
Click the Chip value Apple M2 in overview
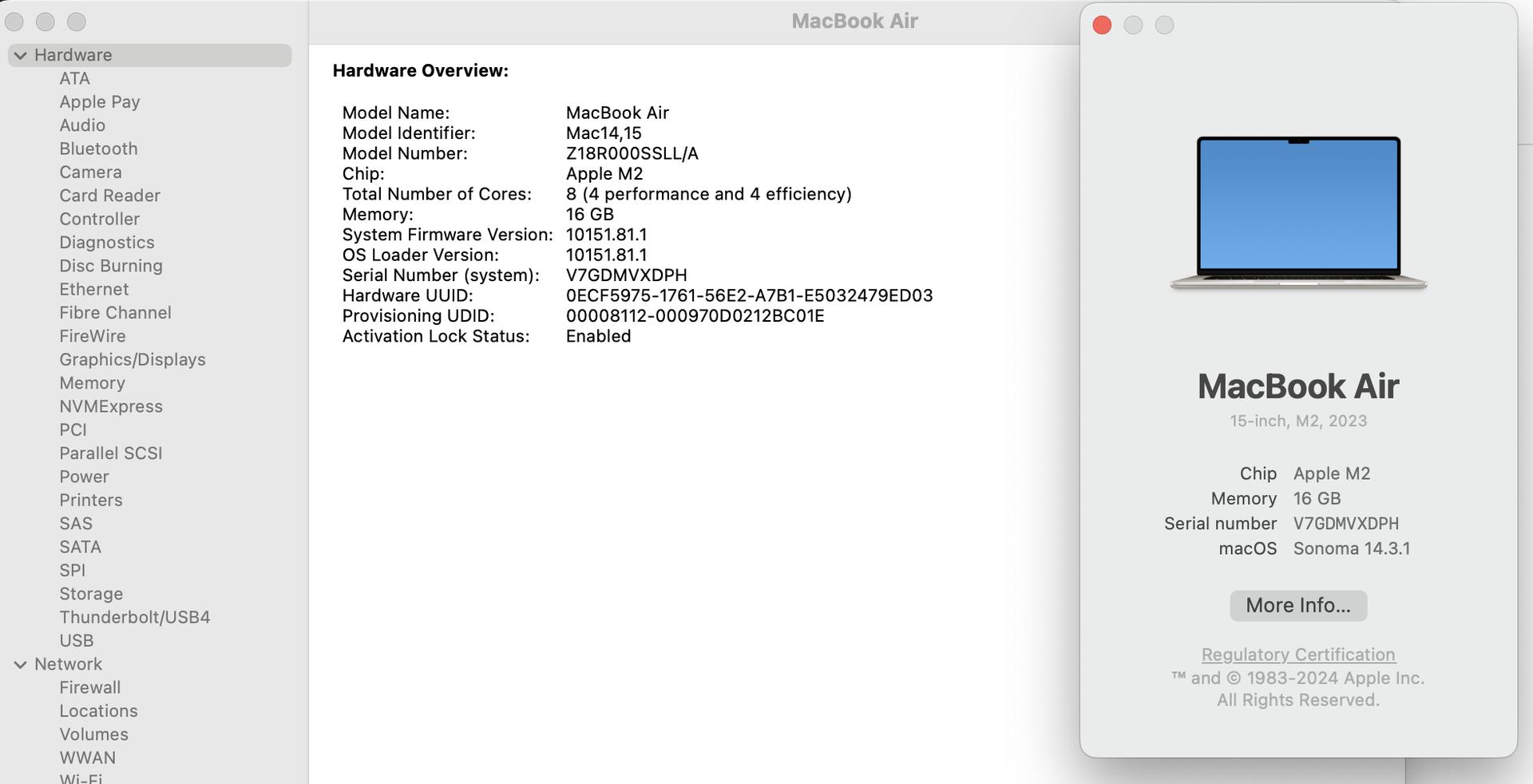pos(604,174)
